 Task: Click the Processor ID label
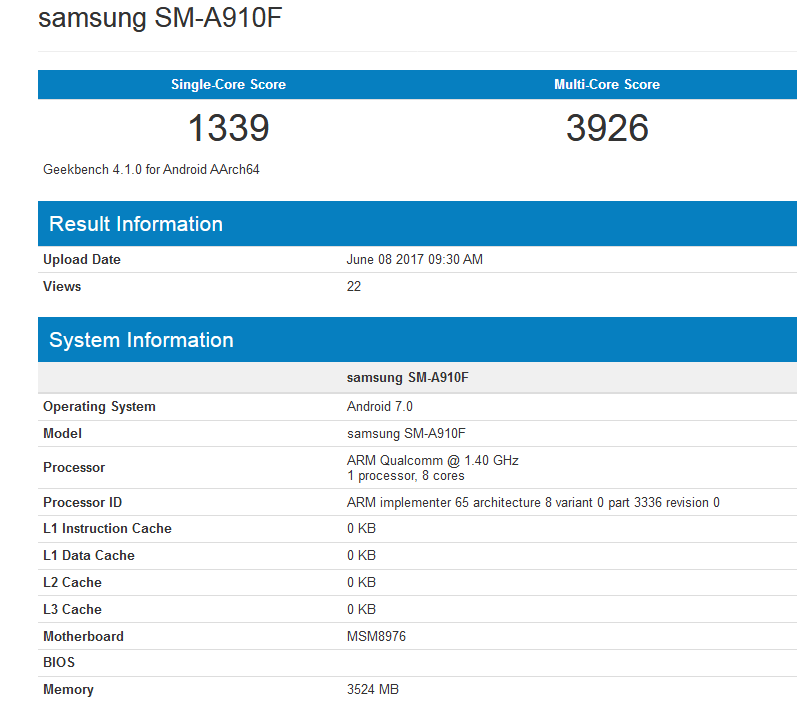coord(82,502)
